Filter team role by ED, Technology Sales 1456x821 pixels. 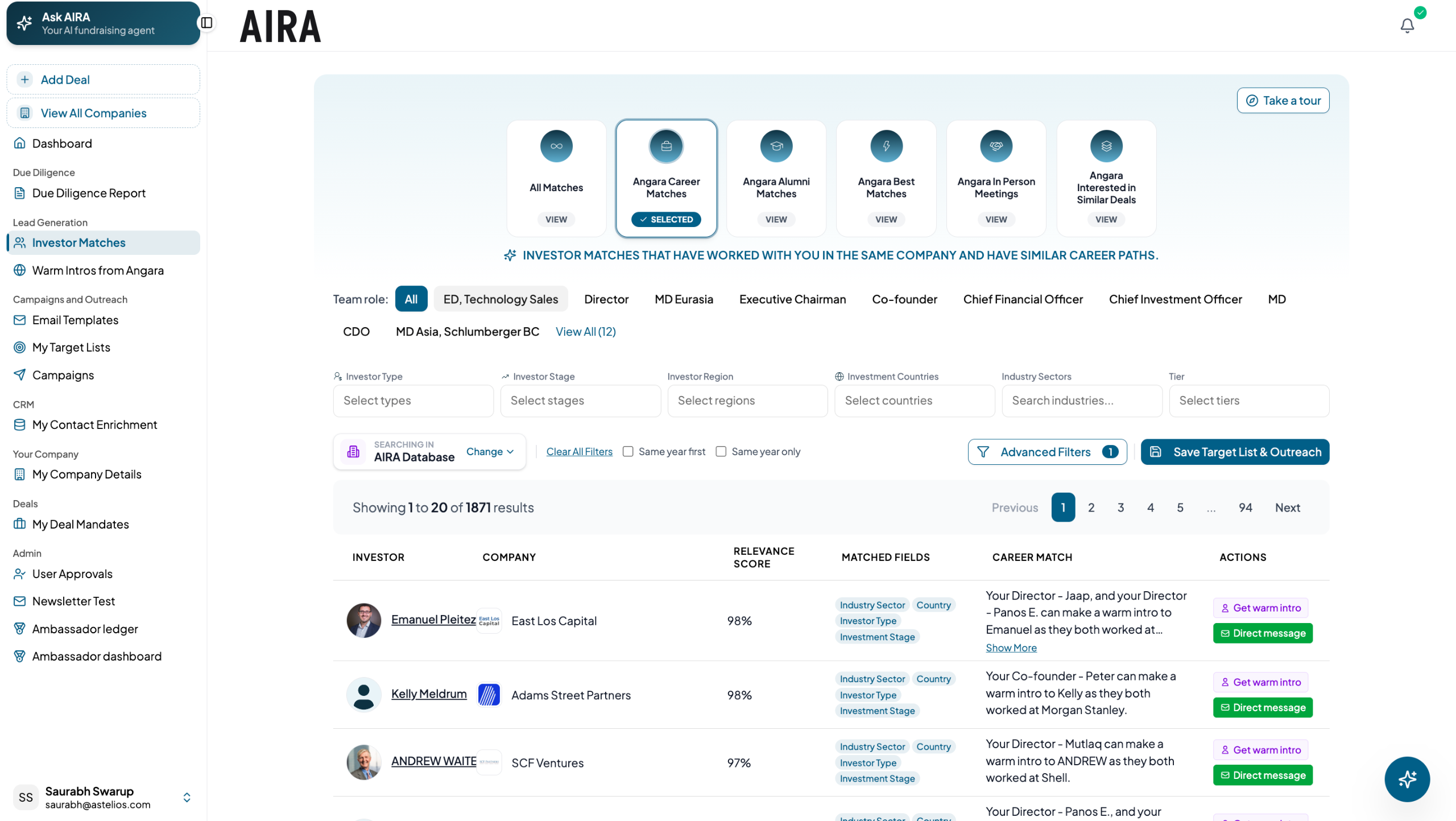[500, 299]
